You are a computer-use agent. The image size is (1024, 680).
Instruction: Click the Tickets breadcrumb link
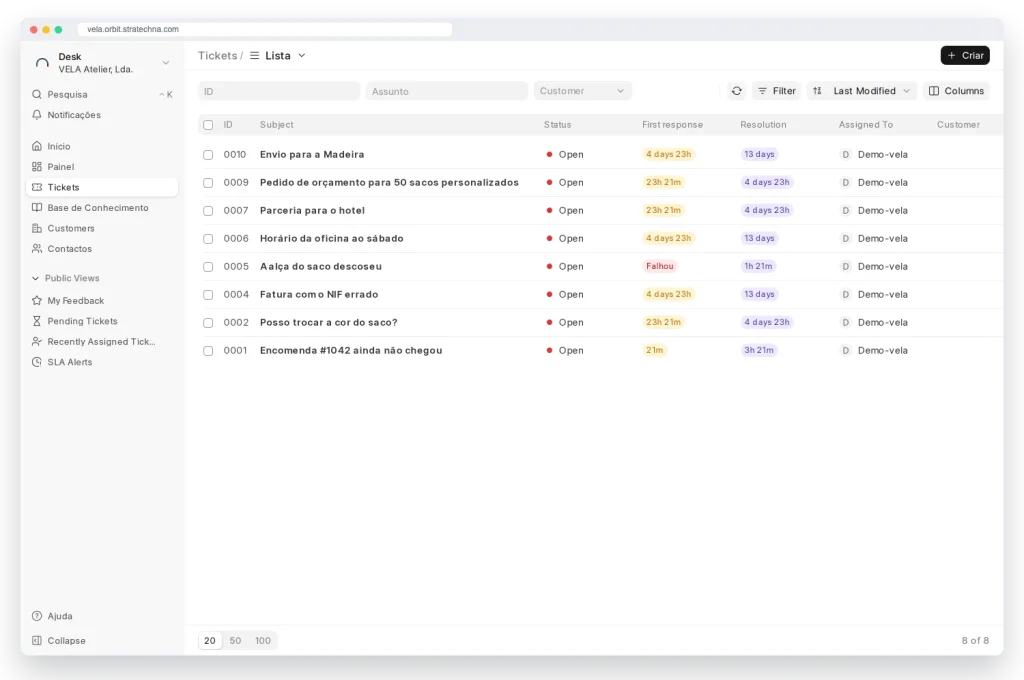click(217, 56)
